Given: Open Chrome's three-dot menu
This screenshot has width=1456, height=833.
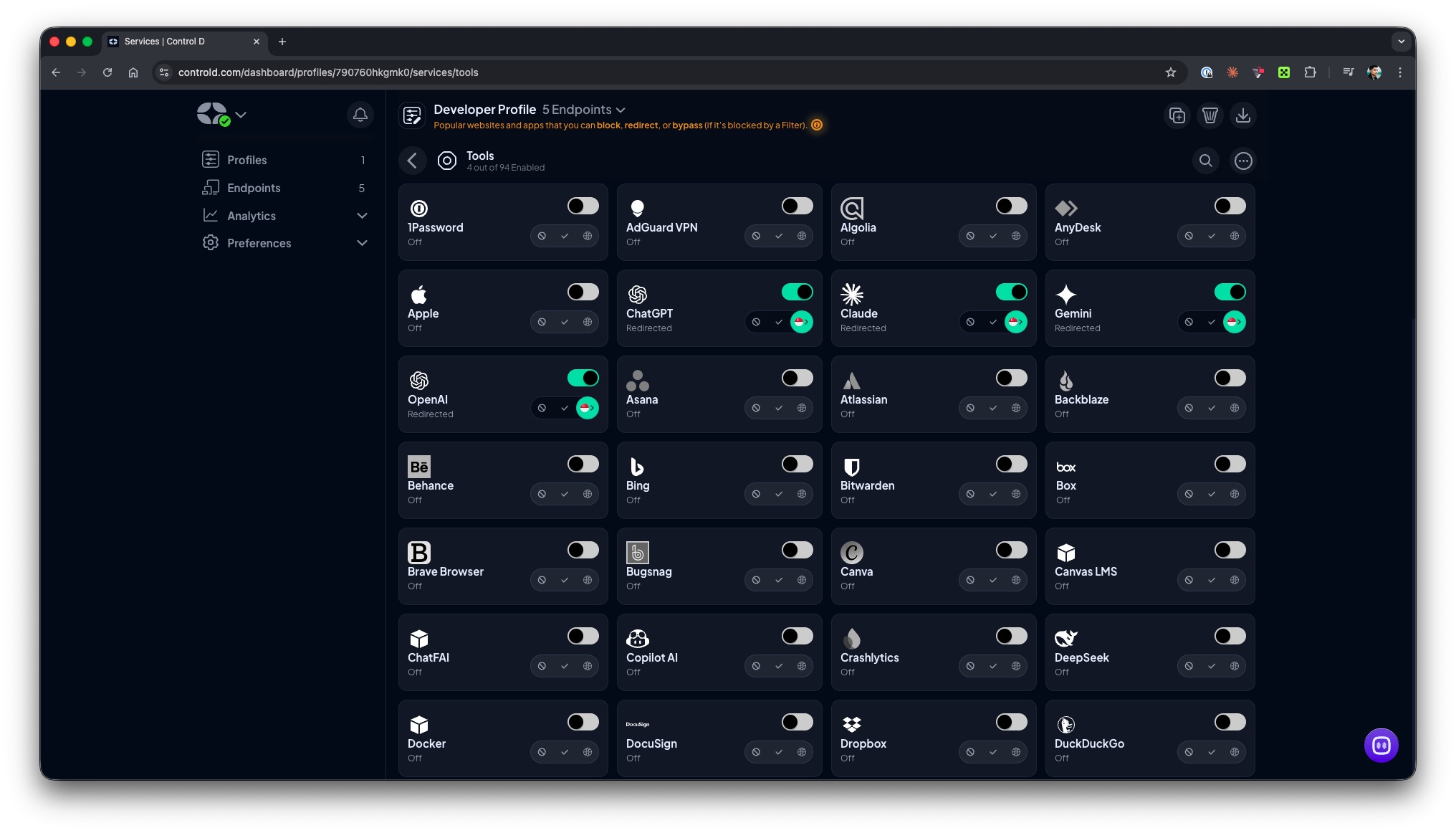Looking at the screenshot, I should (1400, 72).
